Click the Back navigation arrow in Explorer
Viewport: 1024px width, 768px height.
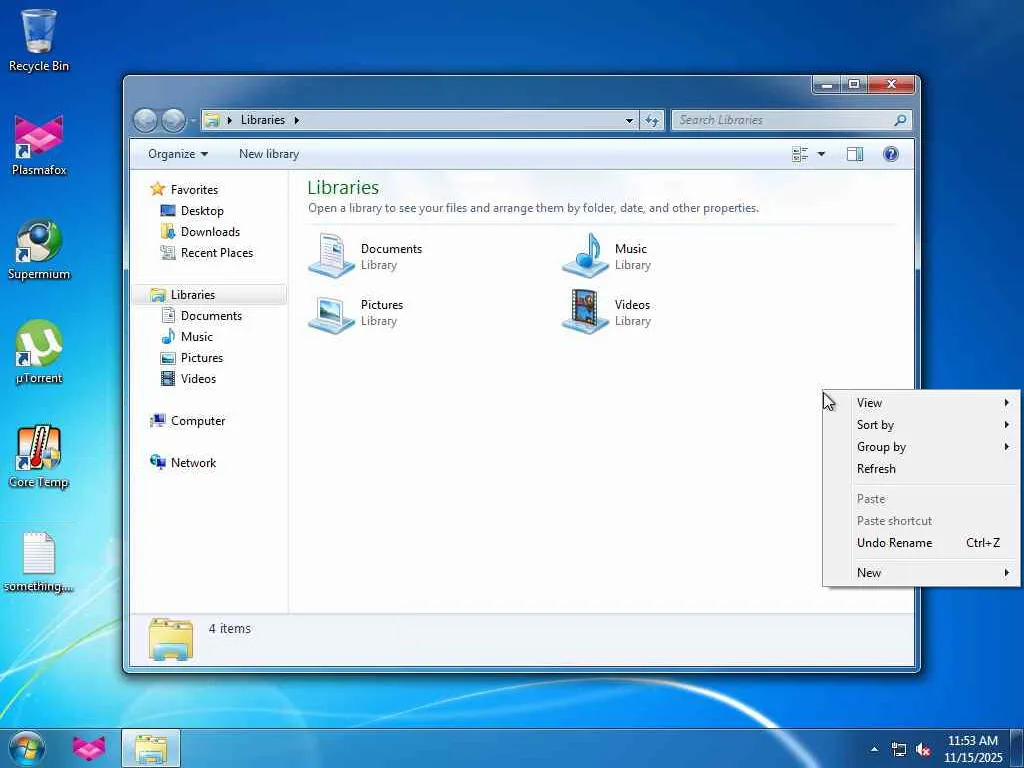coord(145,120)
